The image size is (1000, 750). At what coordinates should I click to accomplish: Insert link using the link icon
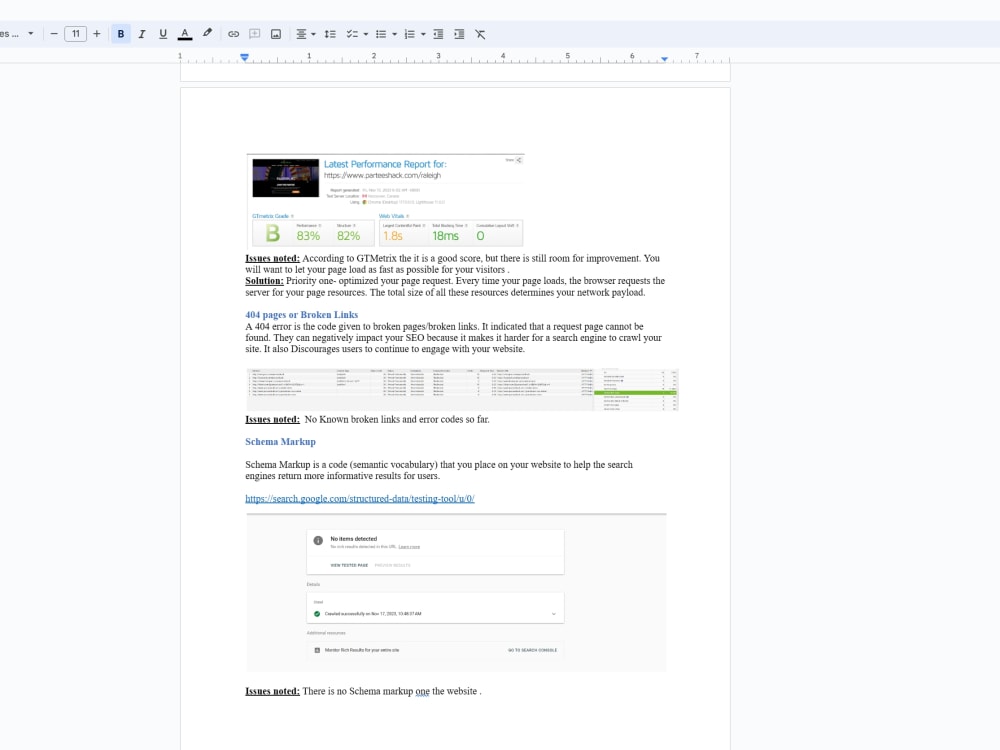[x=233, y=34]
